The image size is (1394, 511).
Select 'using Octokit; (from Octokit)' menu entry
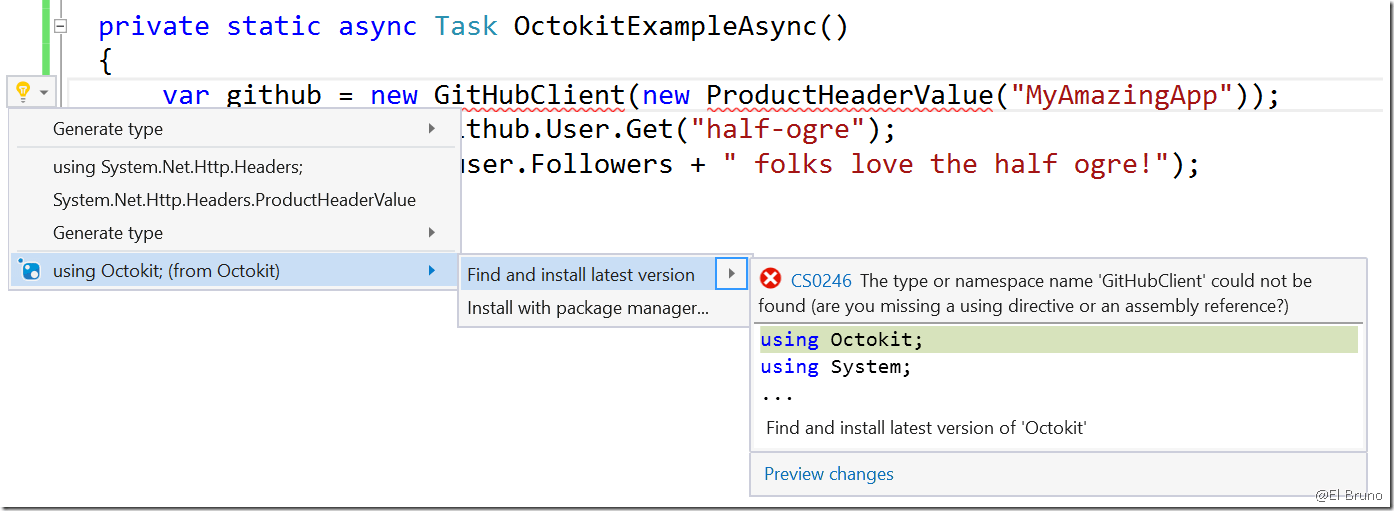click(166, 271)
